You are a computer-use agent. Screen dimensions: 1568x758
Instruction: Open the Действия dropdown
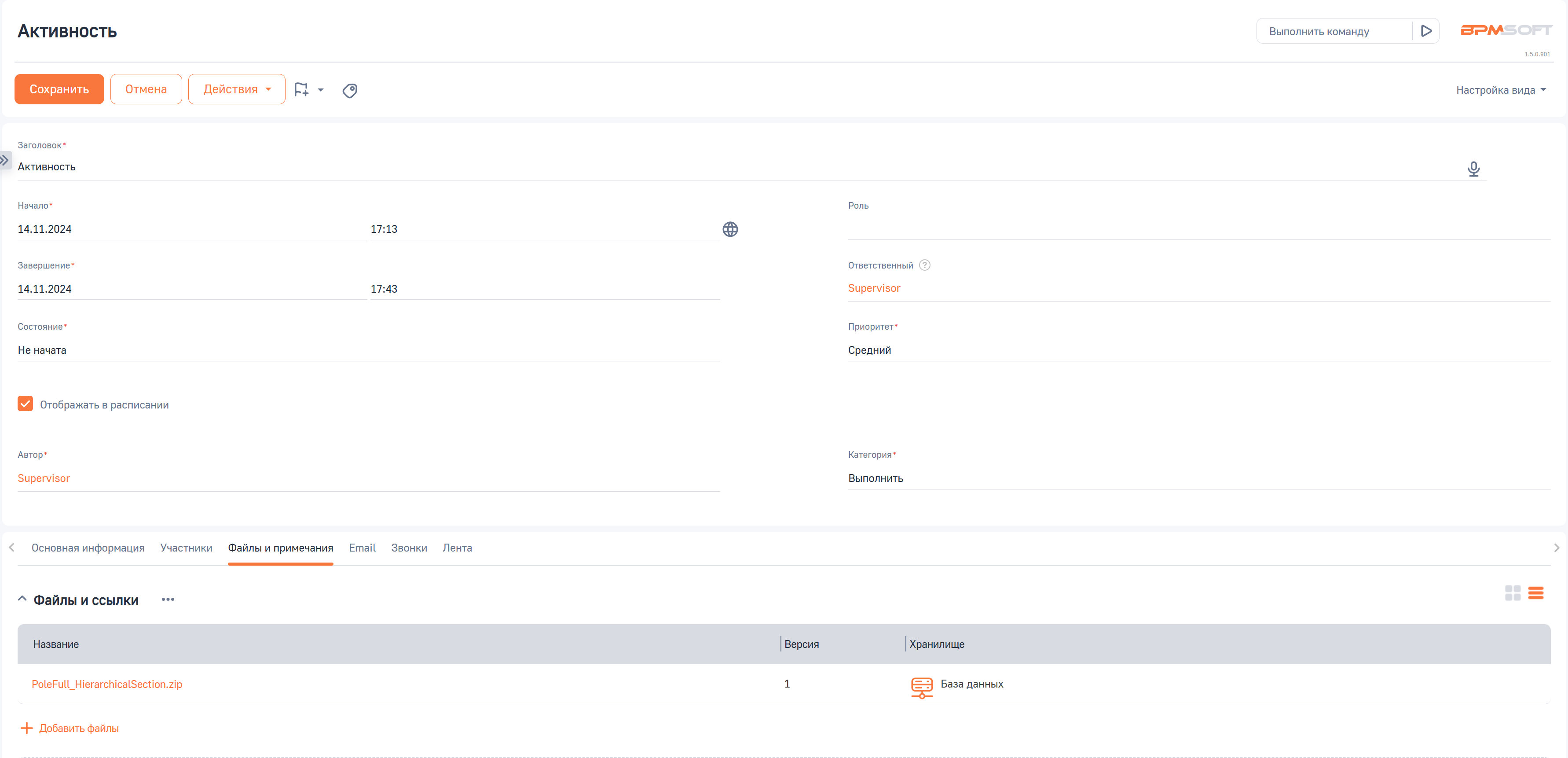coord(236,89)
